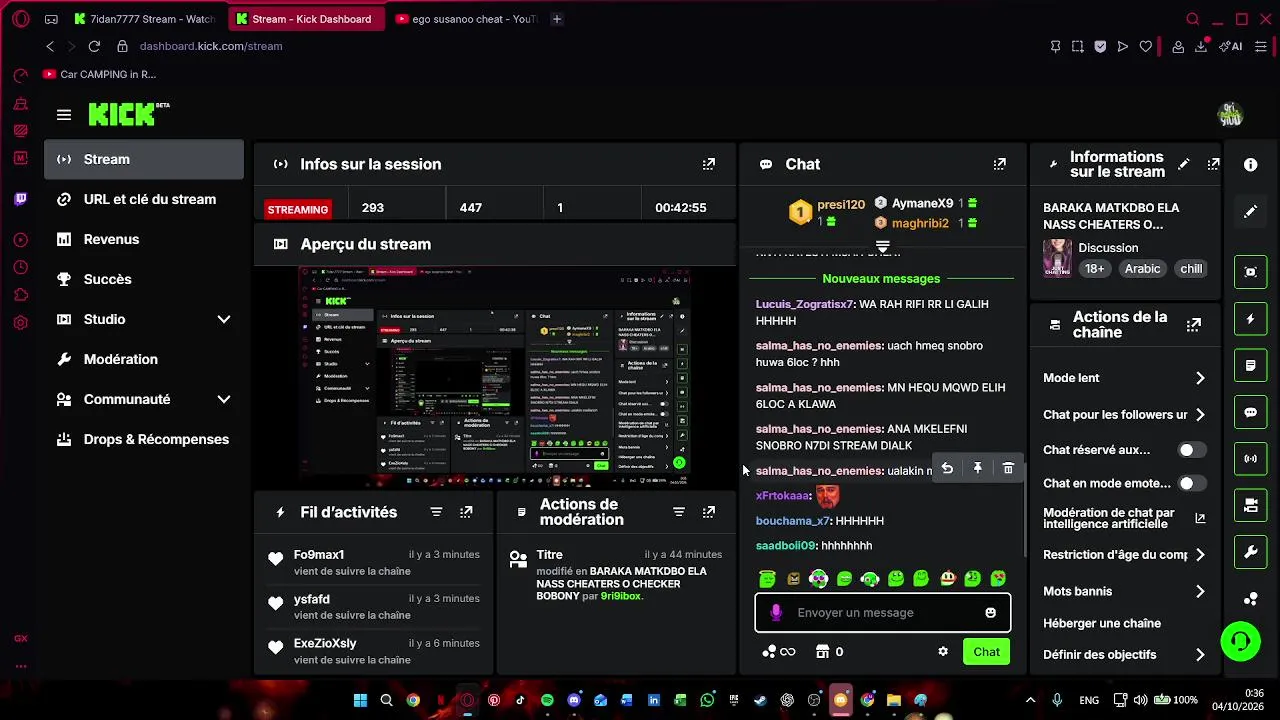
Task: Expand the chat leaderboard dropdown arrow
Action: pos(882,246)
